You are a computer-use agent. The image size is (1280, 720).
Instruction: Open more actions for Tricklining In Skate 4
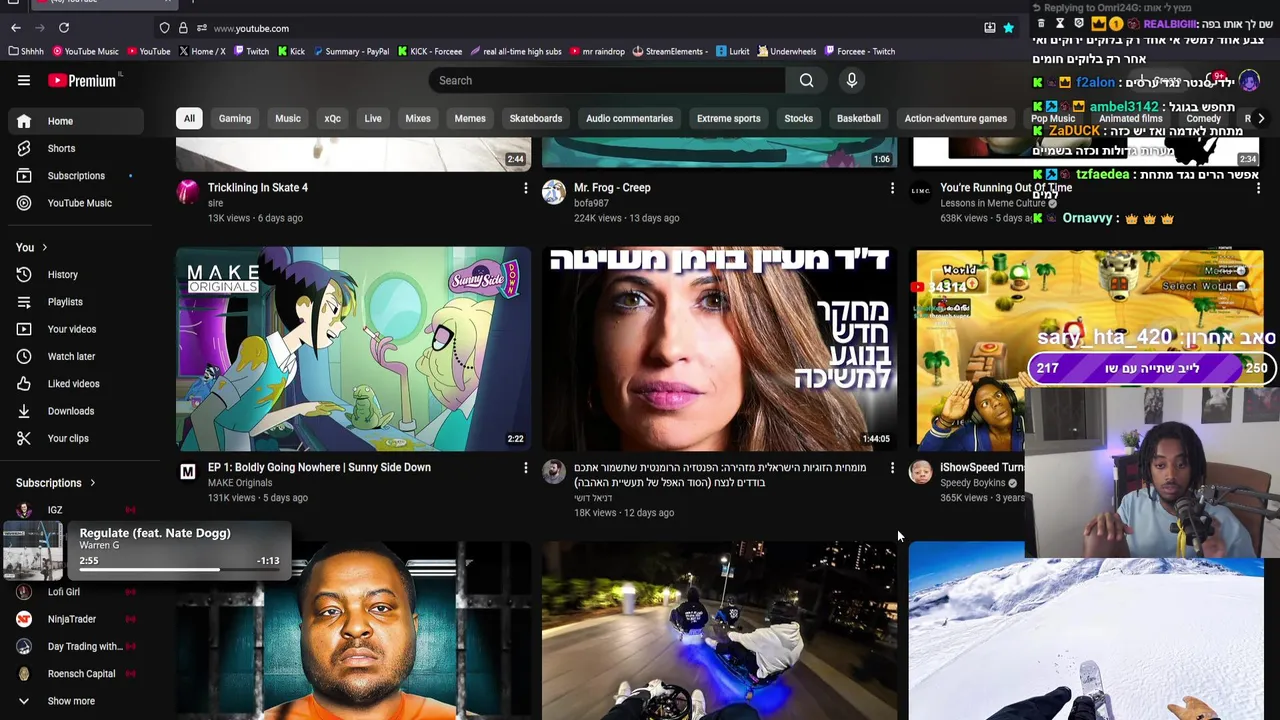[525, 188]
